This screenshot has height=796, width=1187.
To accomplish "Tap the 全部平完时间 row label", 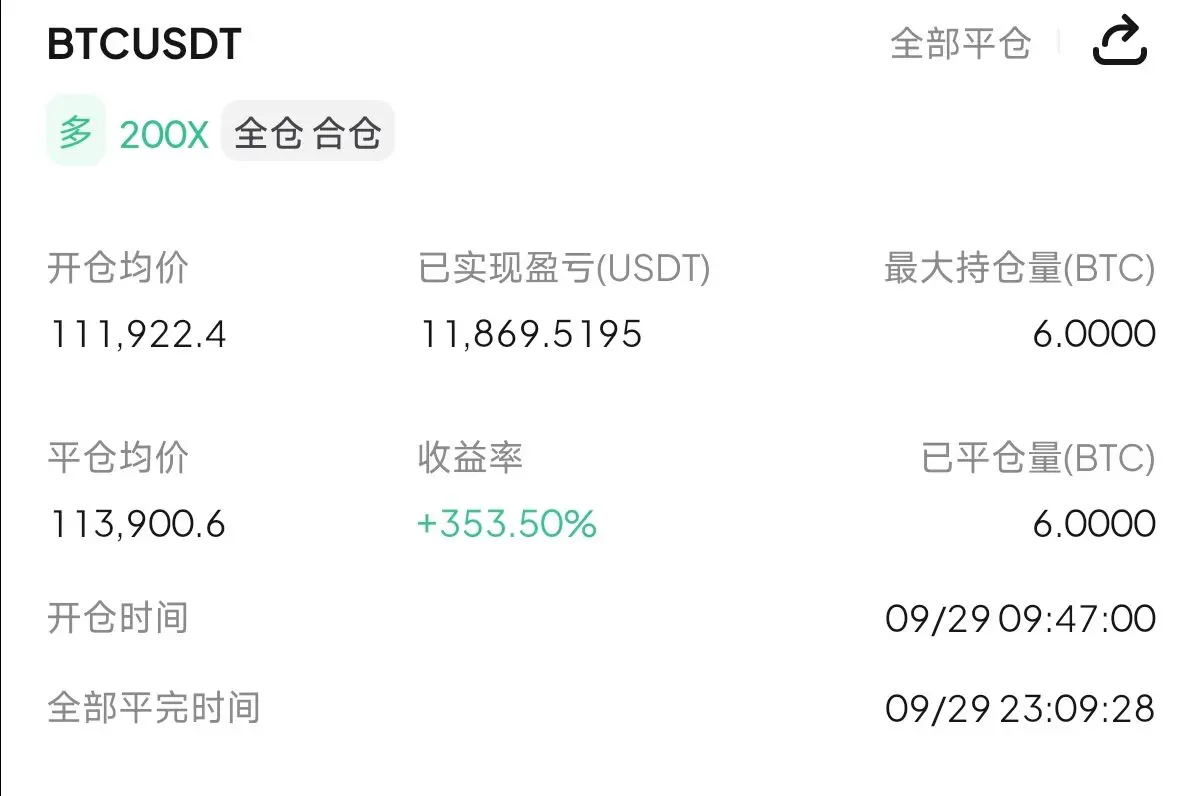I will click(154, 708).
